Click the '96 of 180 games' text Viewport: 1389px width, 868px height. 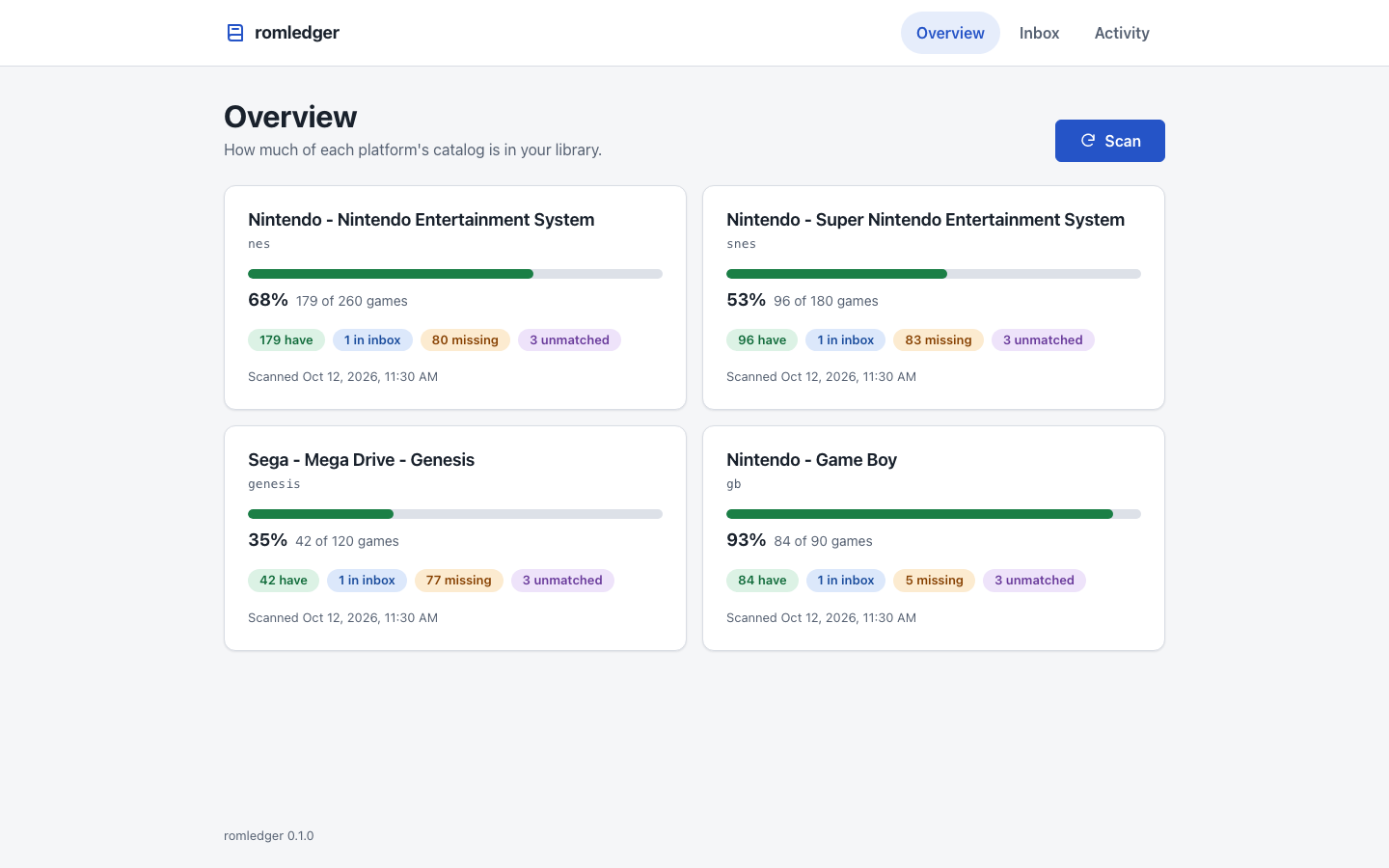tap(826, 301)
